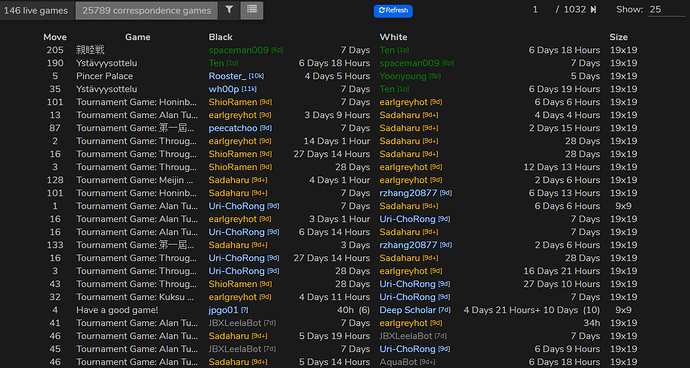Click the 2 Days 15 Hours time cell
Viewport: 690px width, 368px height.
click(x=565, y=128)
